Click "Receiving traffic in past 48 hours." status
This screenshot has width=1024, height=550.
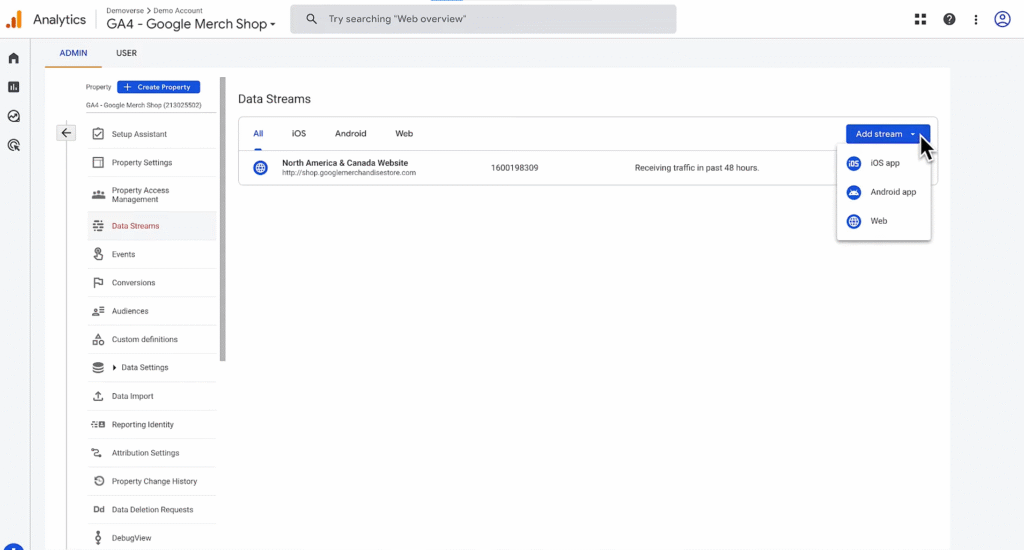pos(697,168)
